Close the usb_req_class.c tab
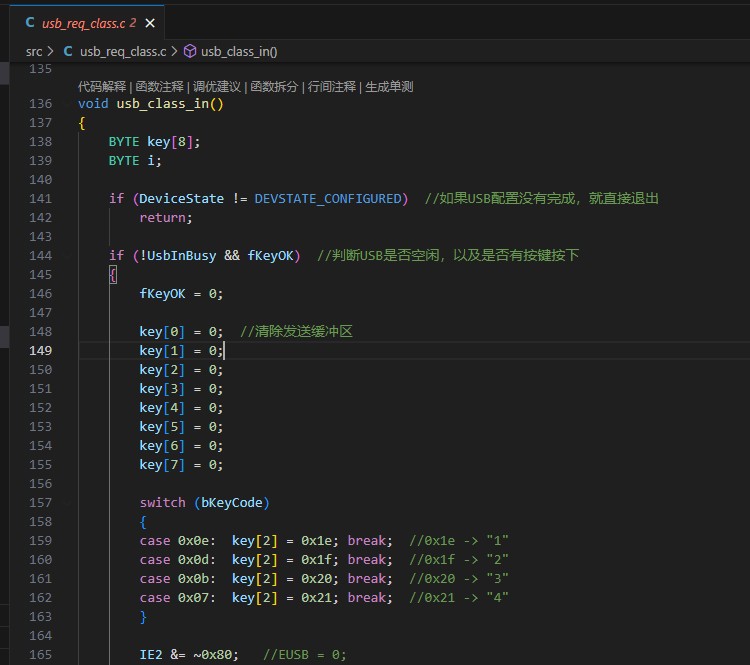Viewport: 750px width, 665px height. click(150, 23)
